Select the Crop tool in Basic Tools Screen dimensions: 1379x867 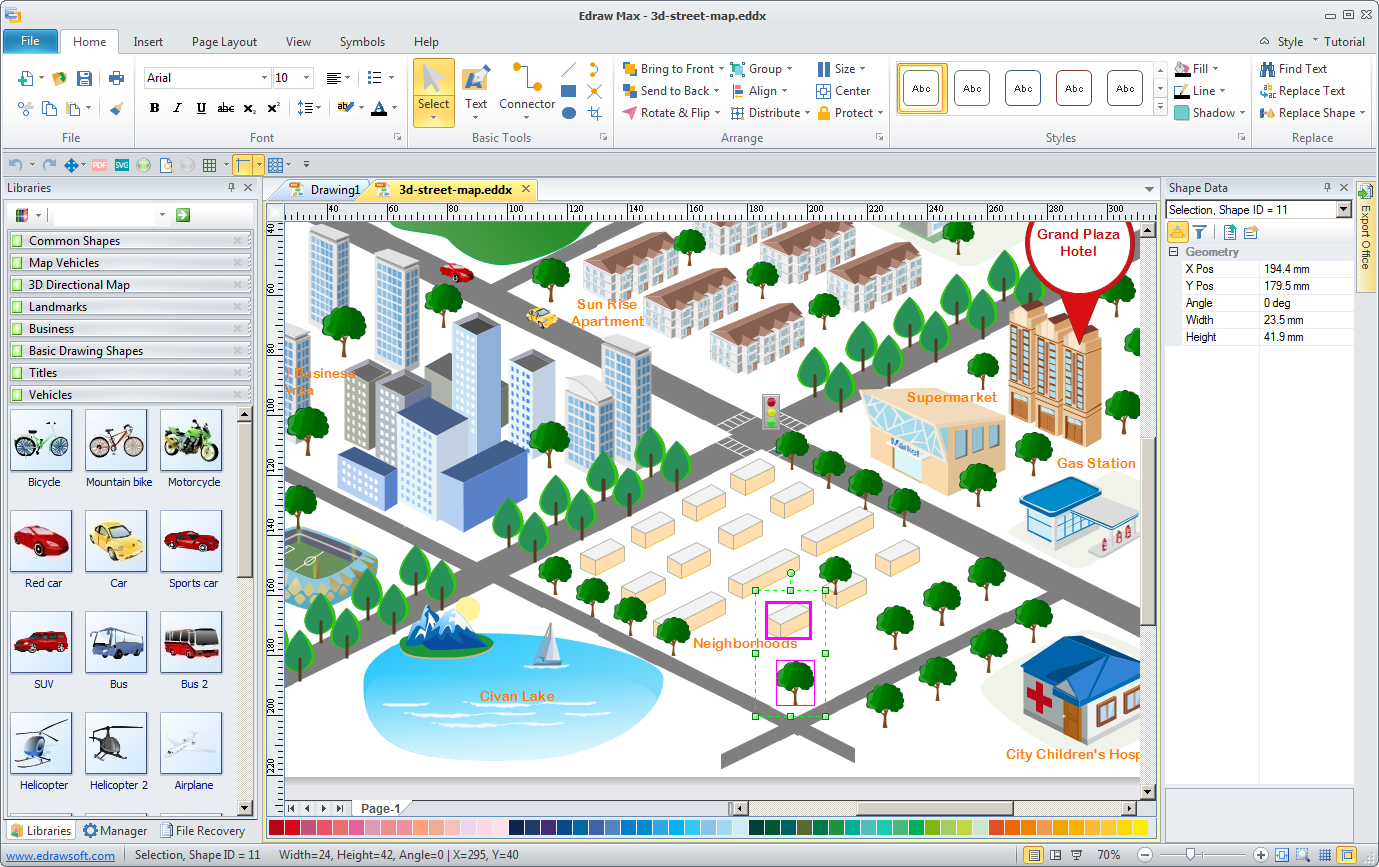[x=594, y=113]
